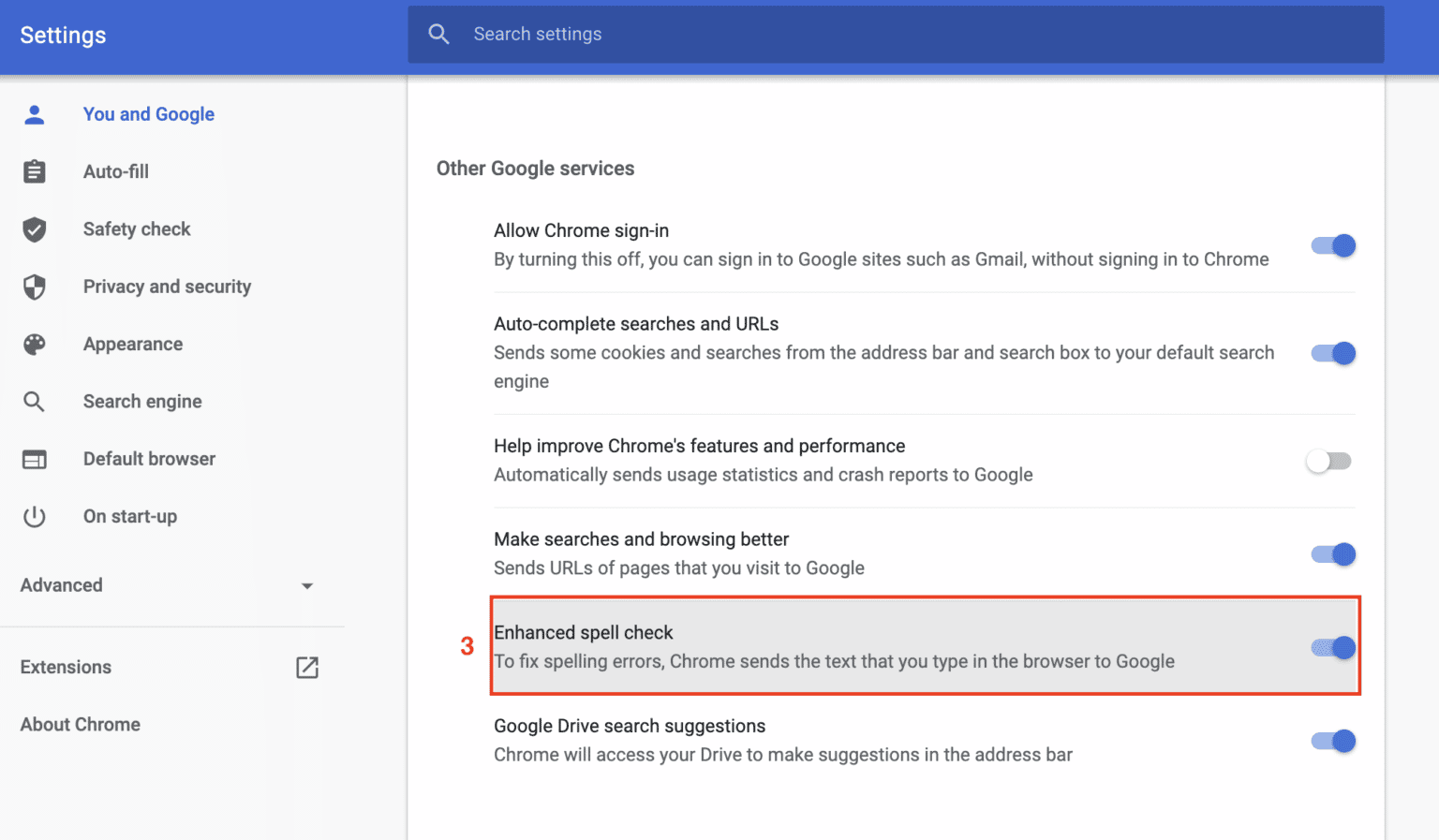The height and width of the screenshot is (840, 1439).
Task: Disable Allow Chrome sign-in
Action: [x=1332, y=245]
